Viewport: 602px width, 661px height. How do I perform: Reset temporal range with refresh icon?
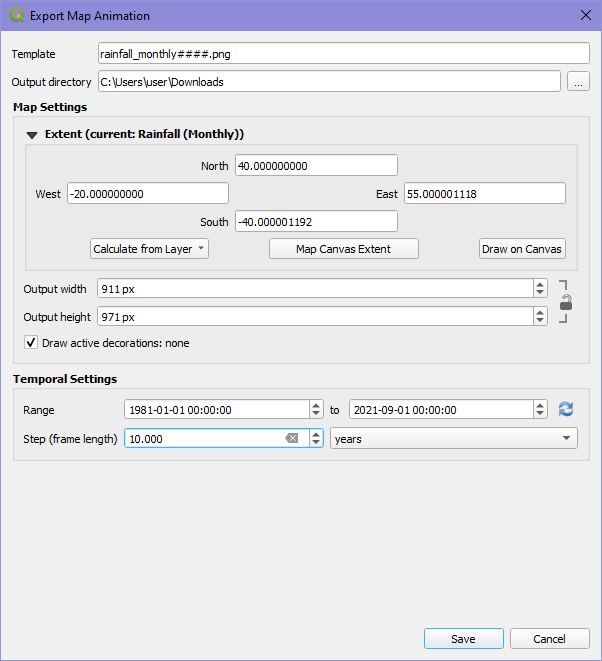(566, 409)
